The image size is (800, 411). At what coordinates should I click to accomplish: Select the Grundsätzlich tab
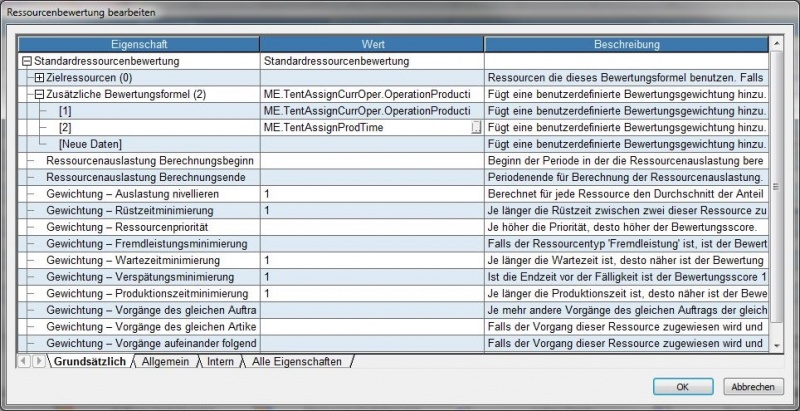[88, 360]
